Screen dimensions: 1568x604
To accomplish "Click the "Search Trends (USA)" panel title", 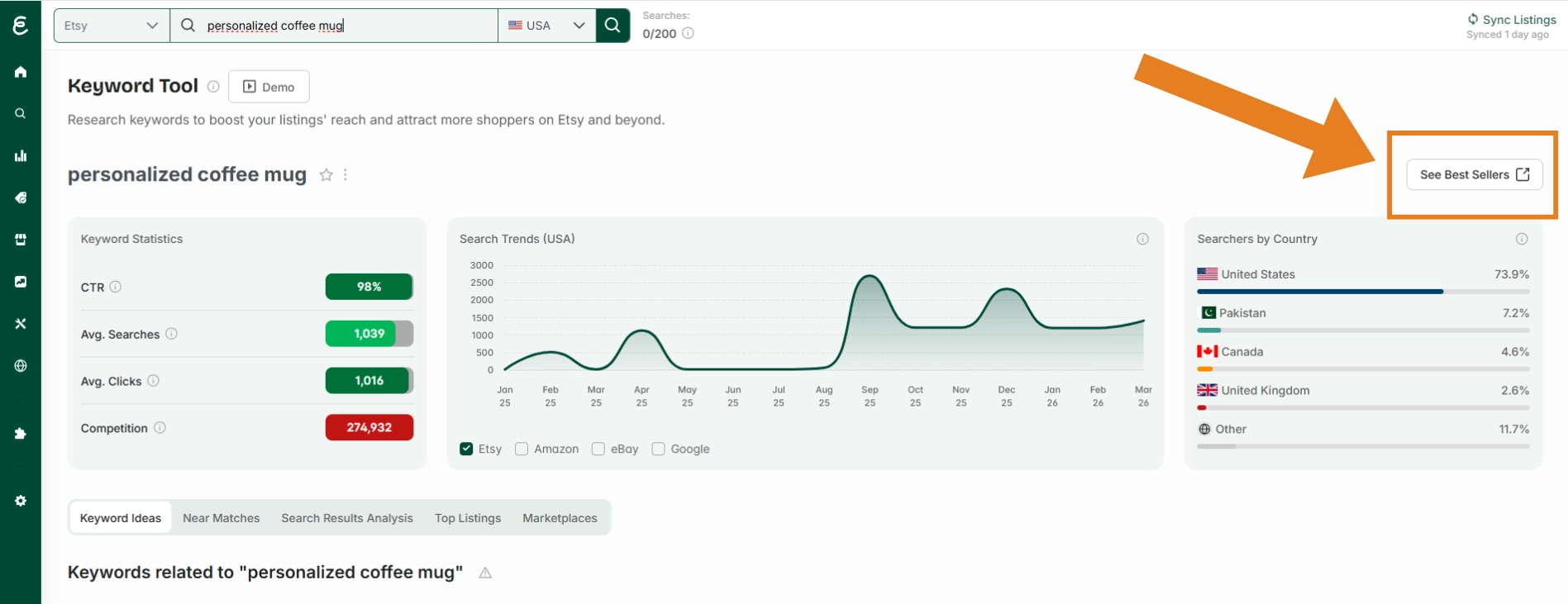I will 517,239.
